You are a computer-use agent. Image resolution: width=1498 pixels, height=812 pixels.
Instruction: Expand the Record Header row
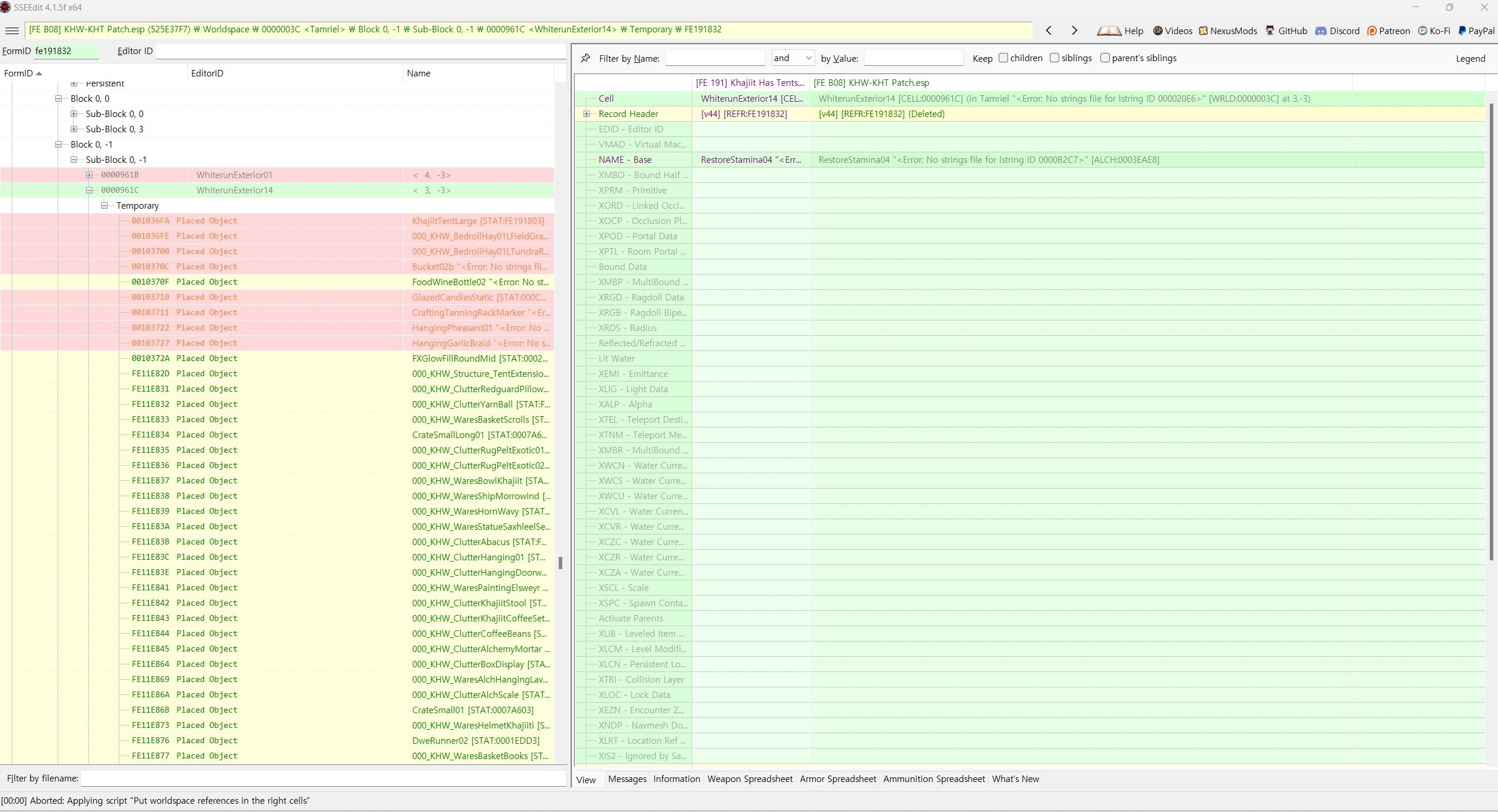point(586,114)
